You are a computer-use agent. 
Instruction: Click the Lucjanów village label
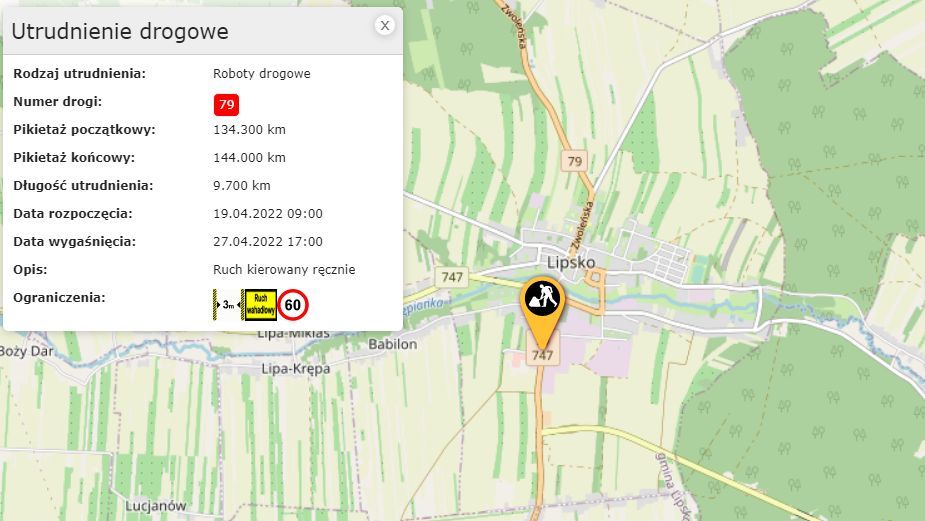(156, 506)
